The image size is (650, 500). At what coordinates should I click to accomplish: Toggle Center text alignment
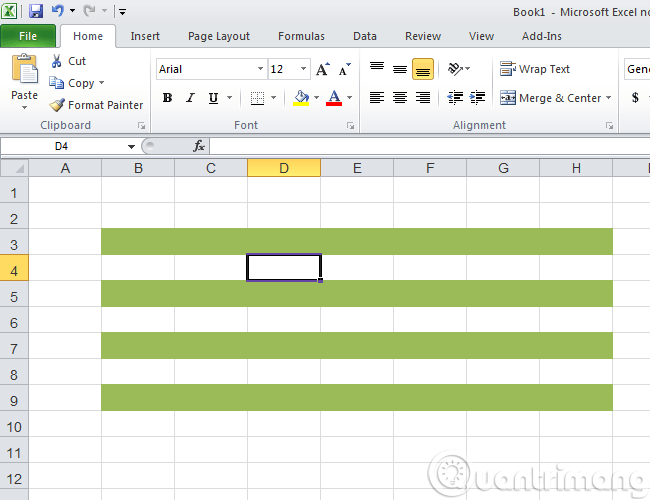coord(400,98)
